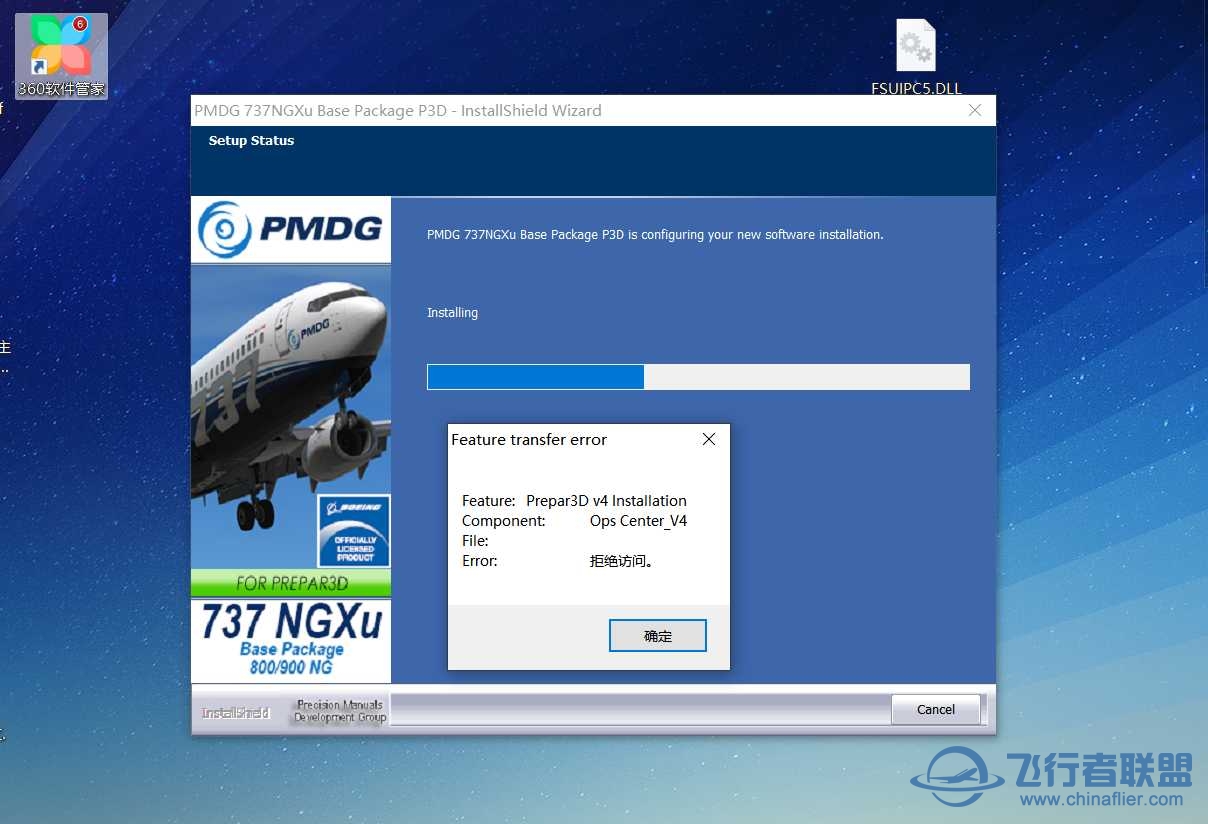Viewport: 1208px width, 824px height.
Task: Click the FOR PREPAR3D green banner
Action: [x=291, y=583]
